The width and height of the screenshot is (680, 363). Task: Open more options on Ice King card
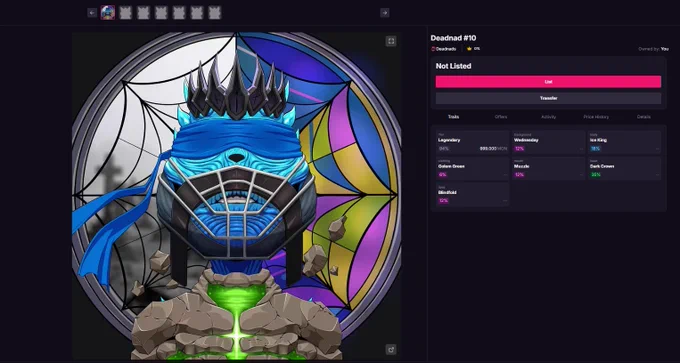(657, 149)
